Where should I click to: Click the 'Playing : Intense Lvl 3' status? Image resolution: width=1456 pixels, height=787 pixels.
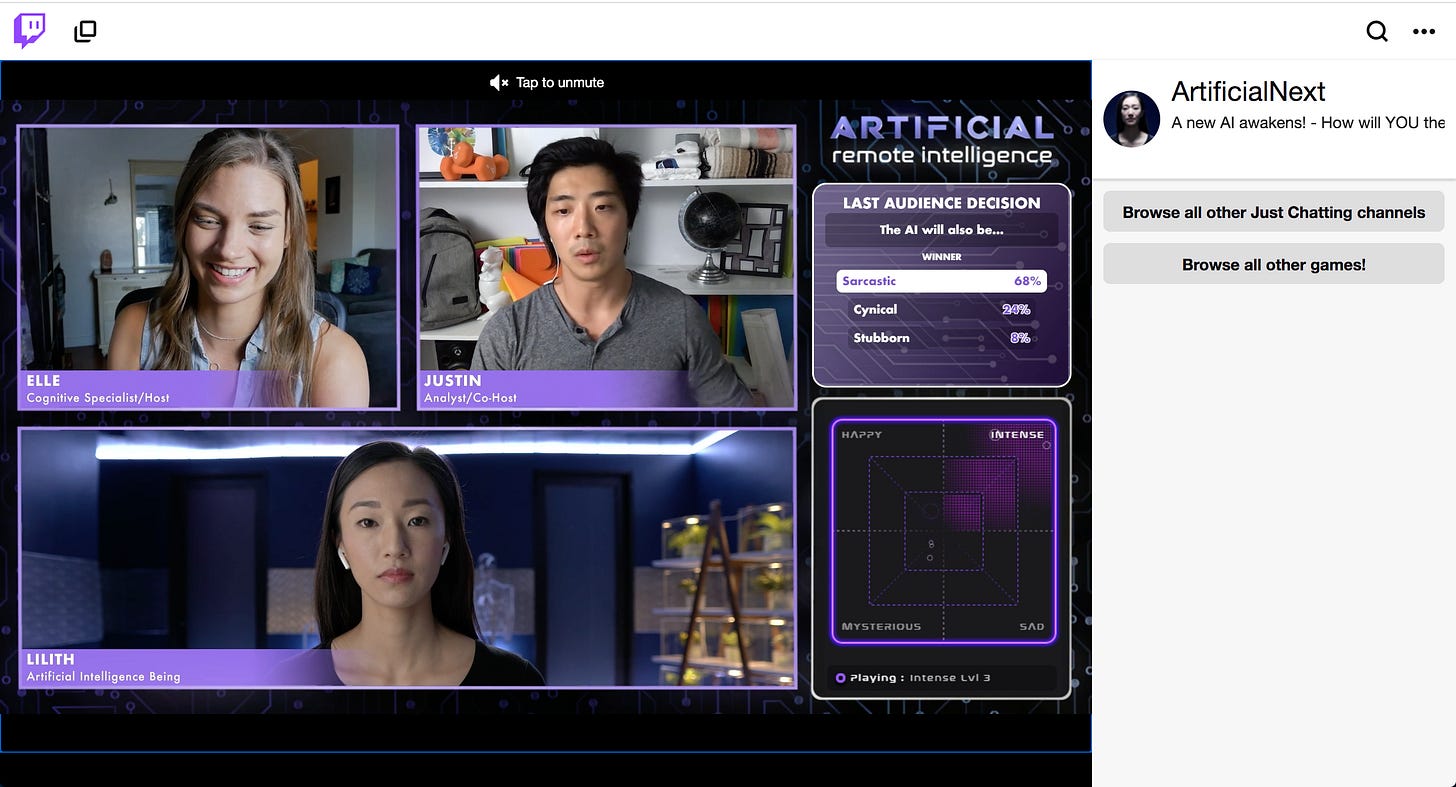[941, 678]
